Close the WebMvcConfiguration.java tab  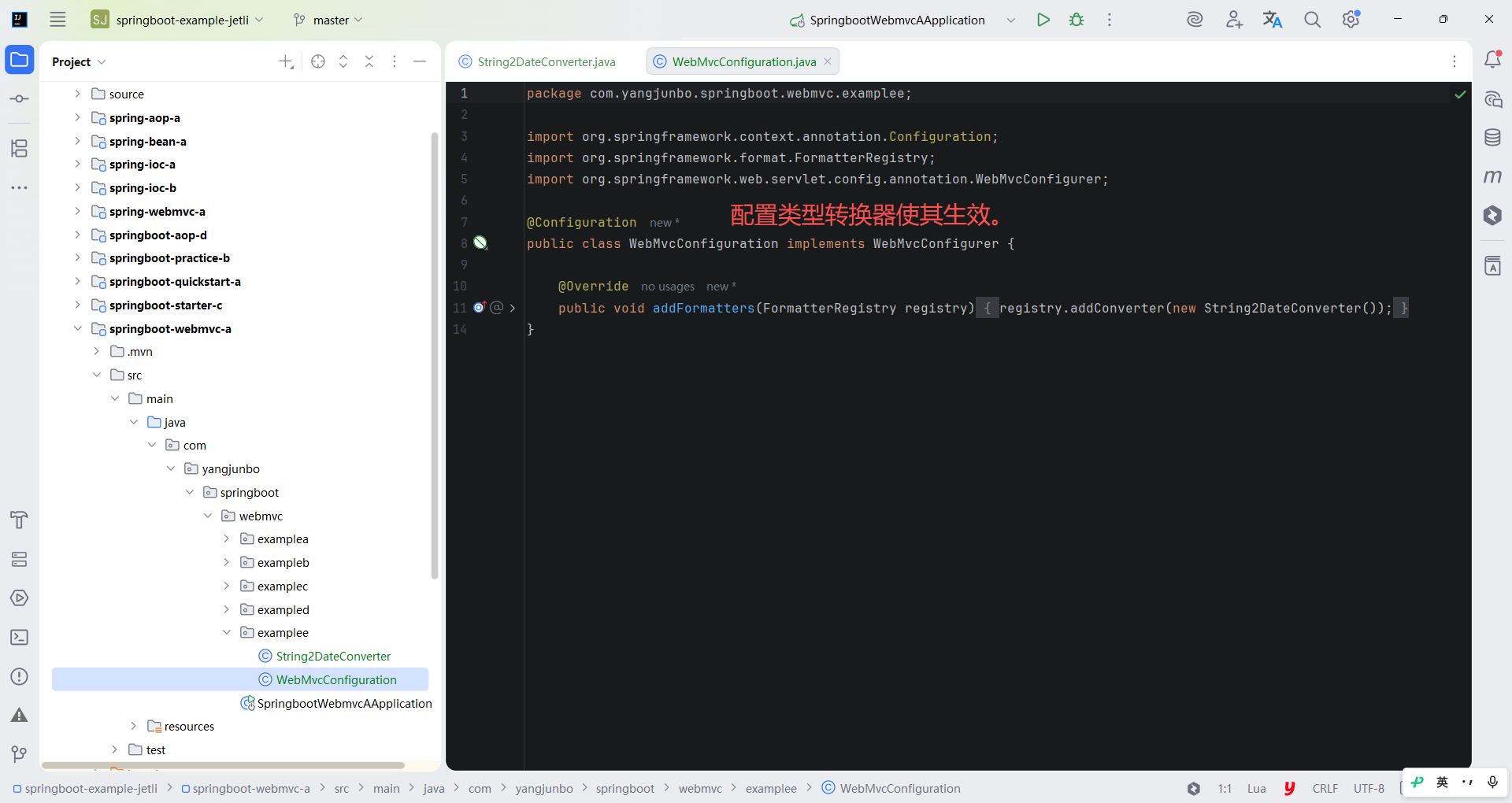pyautogui.click(x=828, y=61)
